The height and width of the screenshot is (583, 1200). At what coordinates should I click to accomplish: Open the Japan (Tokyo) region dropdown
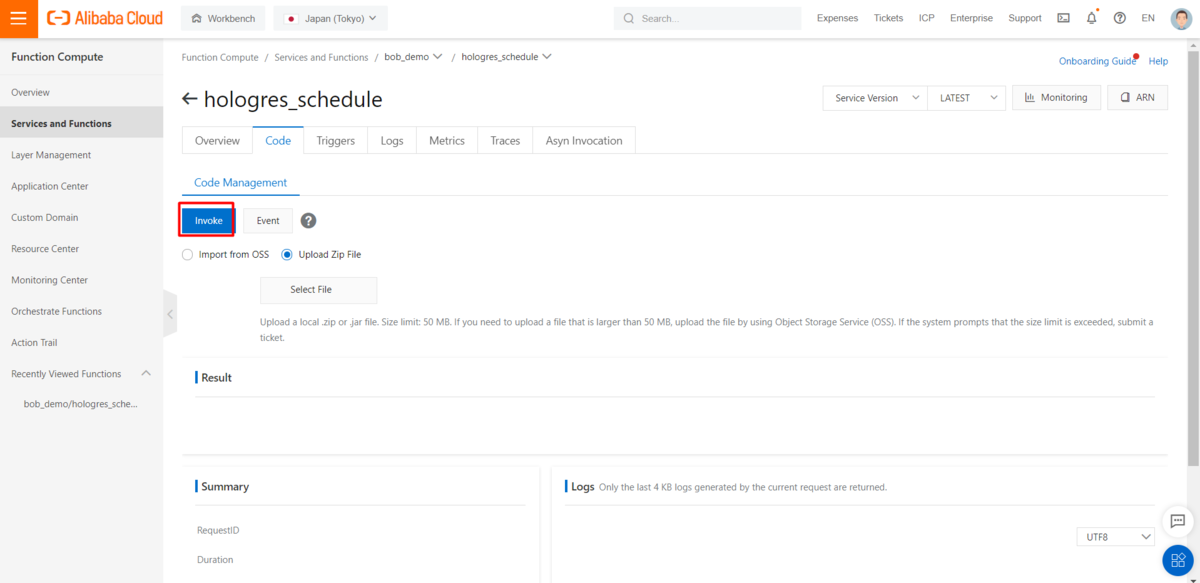(330, 18)
